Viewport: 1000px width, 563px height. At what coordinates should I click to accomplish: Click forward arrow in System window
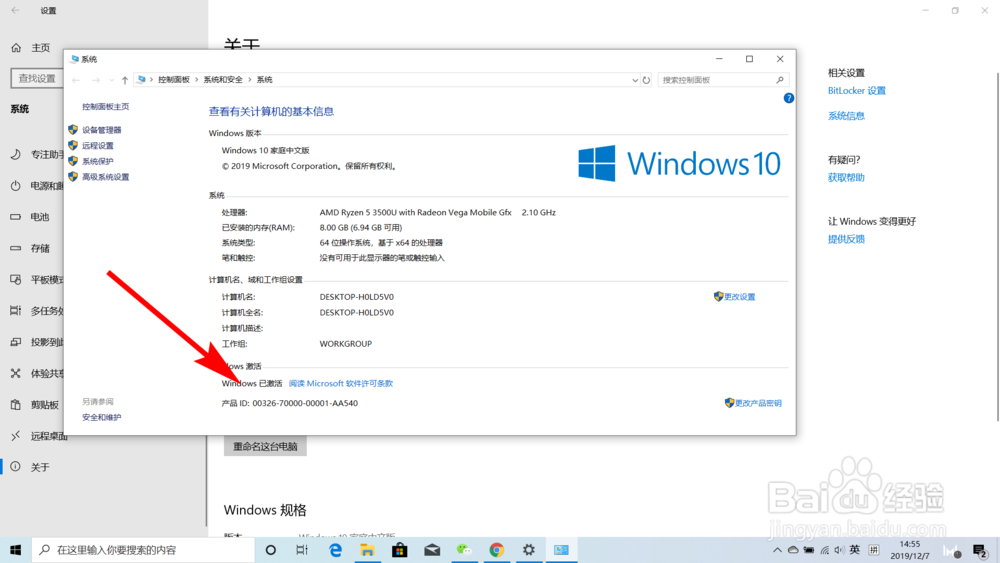(x=96, y=80)
